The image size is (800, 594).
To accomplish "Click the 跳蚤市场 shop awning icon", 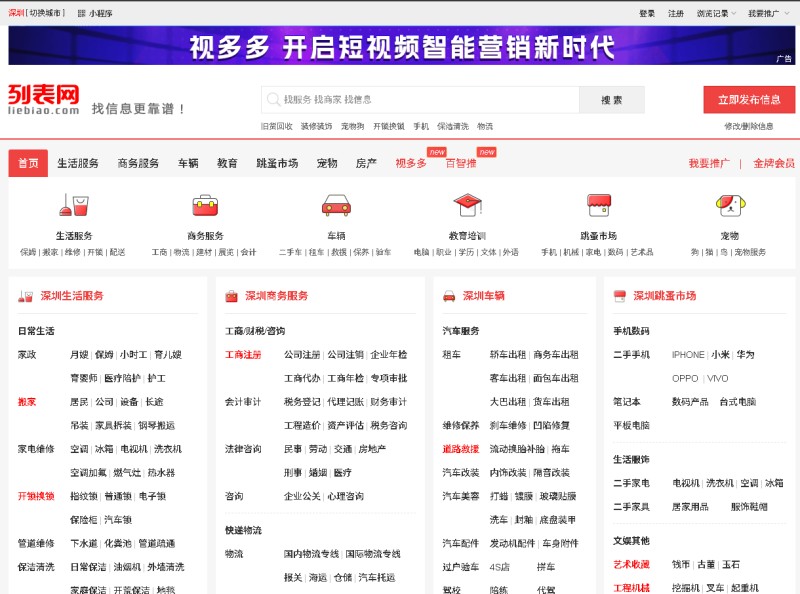I will [598, 206].
